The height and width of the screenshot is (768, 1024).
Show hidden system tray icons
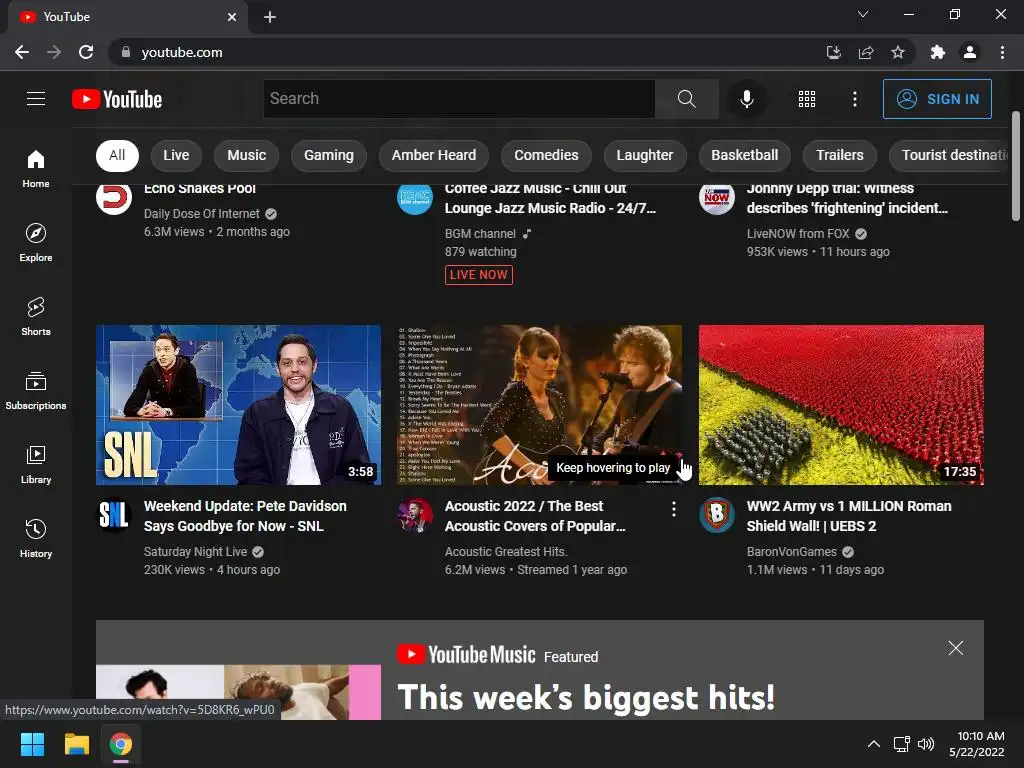[x=873, y=744]
